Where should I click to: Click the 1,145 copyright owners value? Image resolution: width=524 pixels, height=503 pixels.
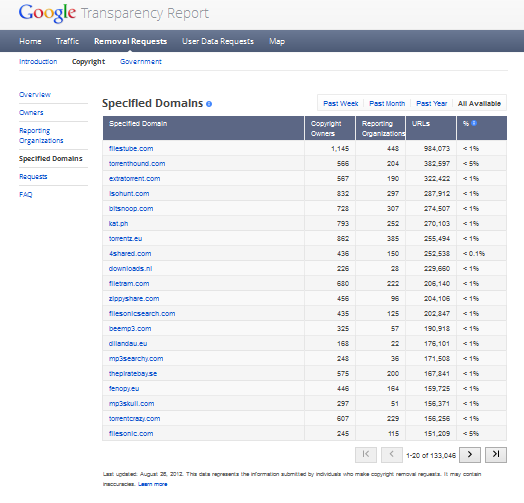[340, 148]
